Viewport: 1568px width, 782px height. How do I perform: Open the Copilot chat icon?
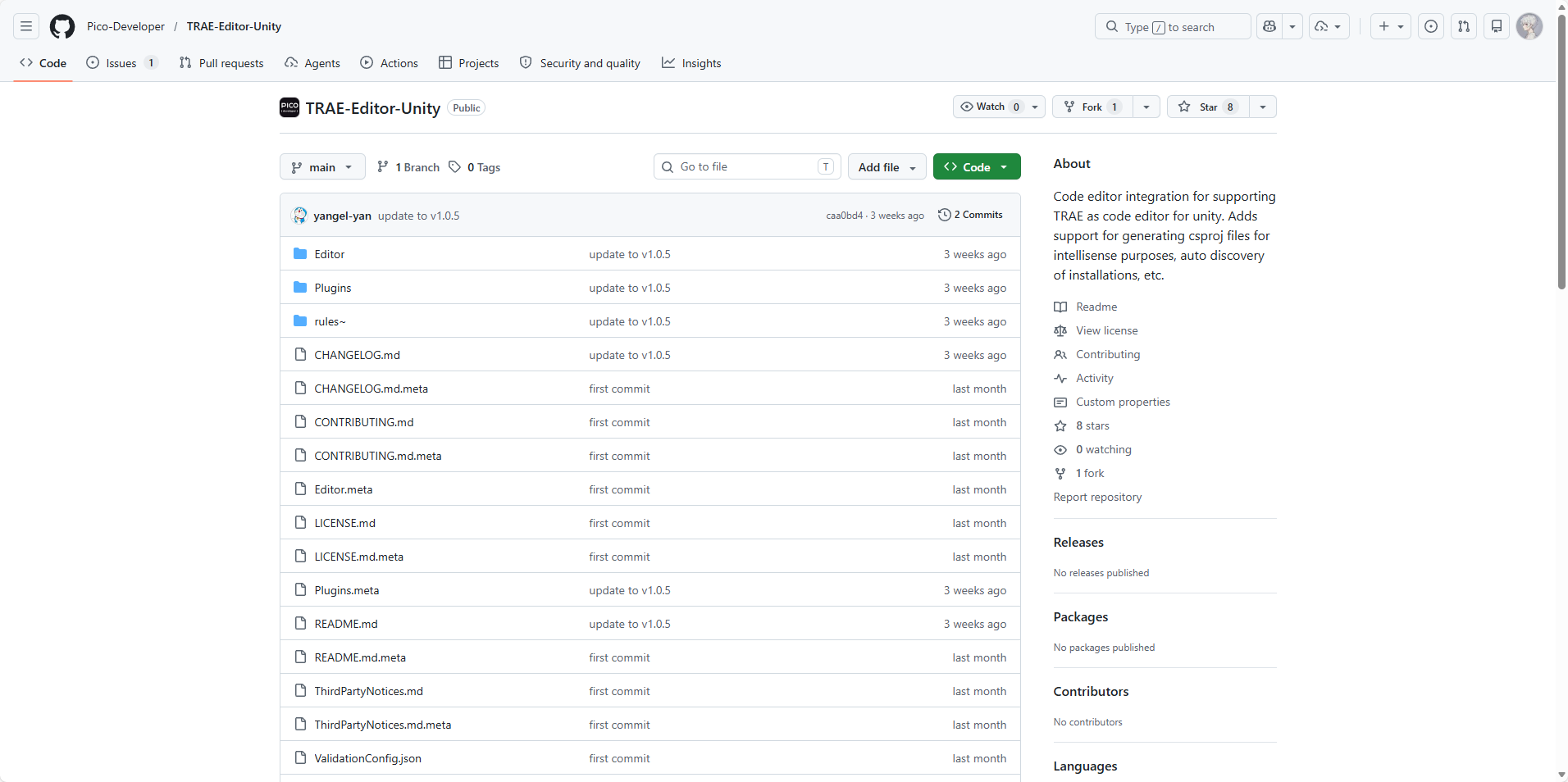[x=1269, y=26]
